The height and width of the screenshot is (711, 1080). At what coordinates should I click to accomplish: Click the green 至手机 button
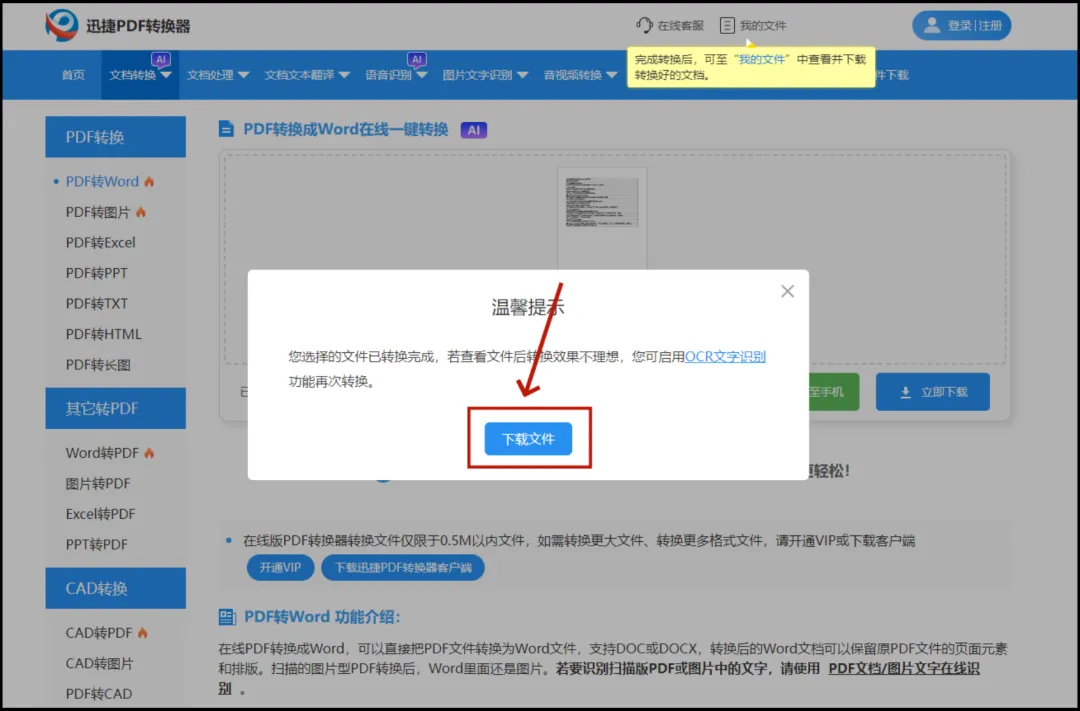(x=833, y=392)
